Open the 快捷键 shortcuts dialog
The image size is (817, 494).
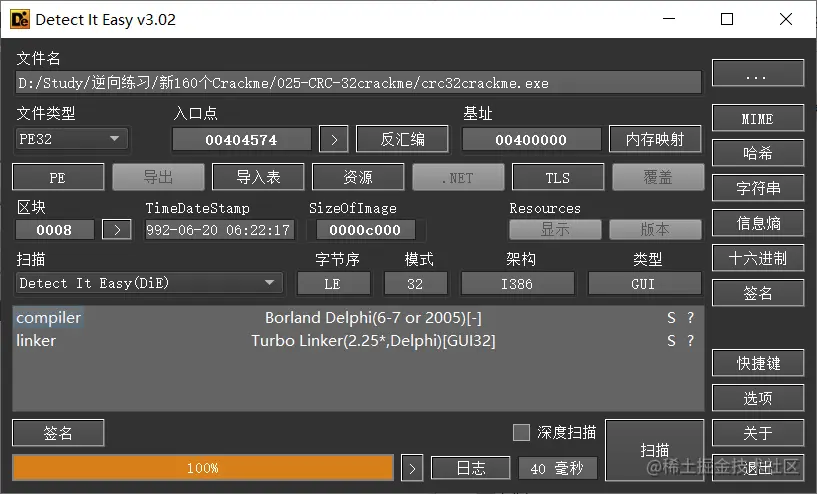click(758, 363)
